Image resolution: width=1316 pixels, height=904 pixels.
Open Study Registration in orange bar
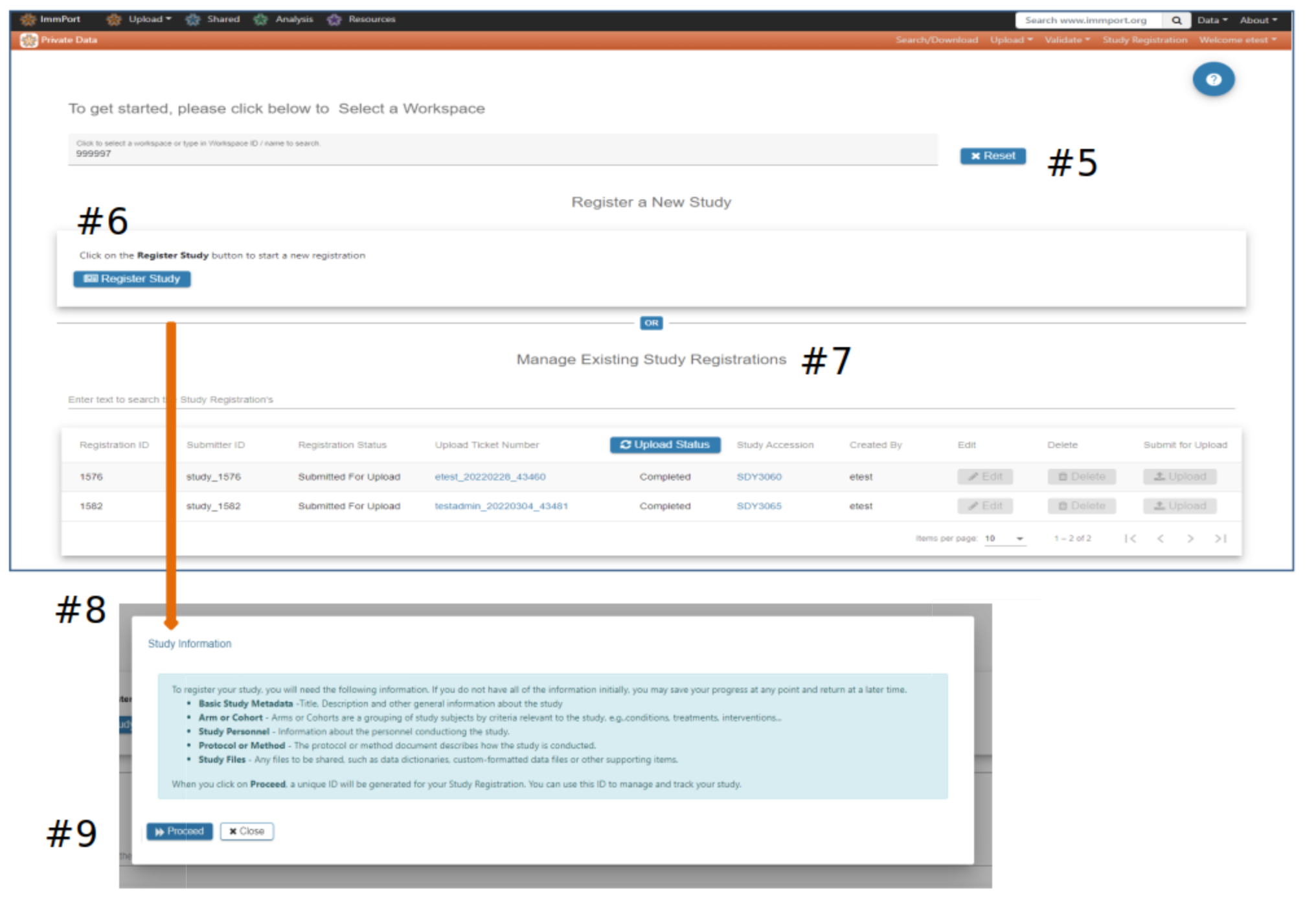coord(1145,40)
